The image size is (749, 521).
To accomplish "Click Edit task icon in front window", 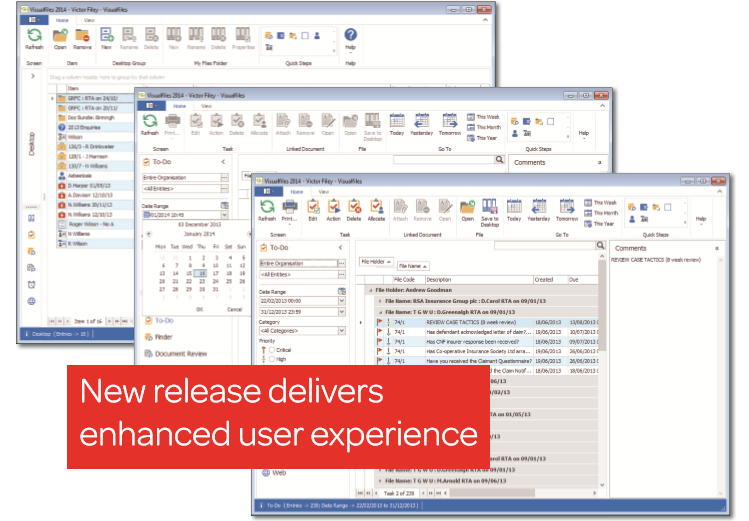I will tap(313, 211).
